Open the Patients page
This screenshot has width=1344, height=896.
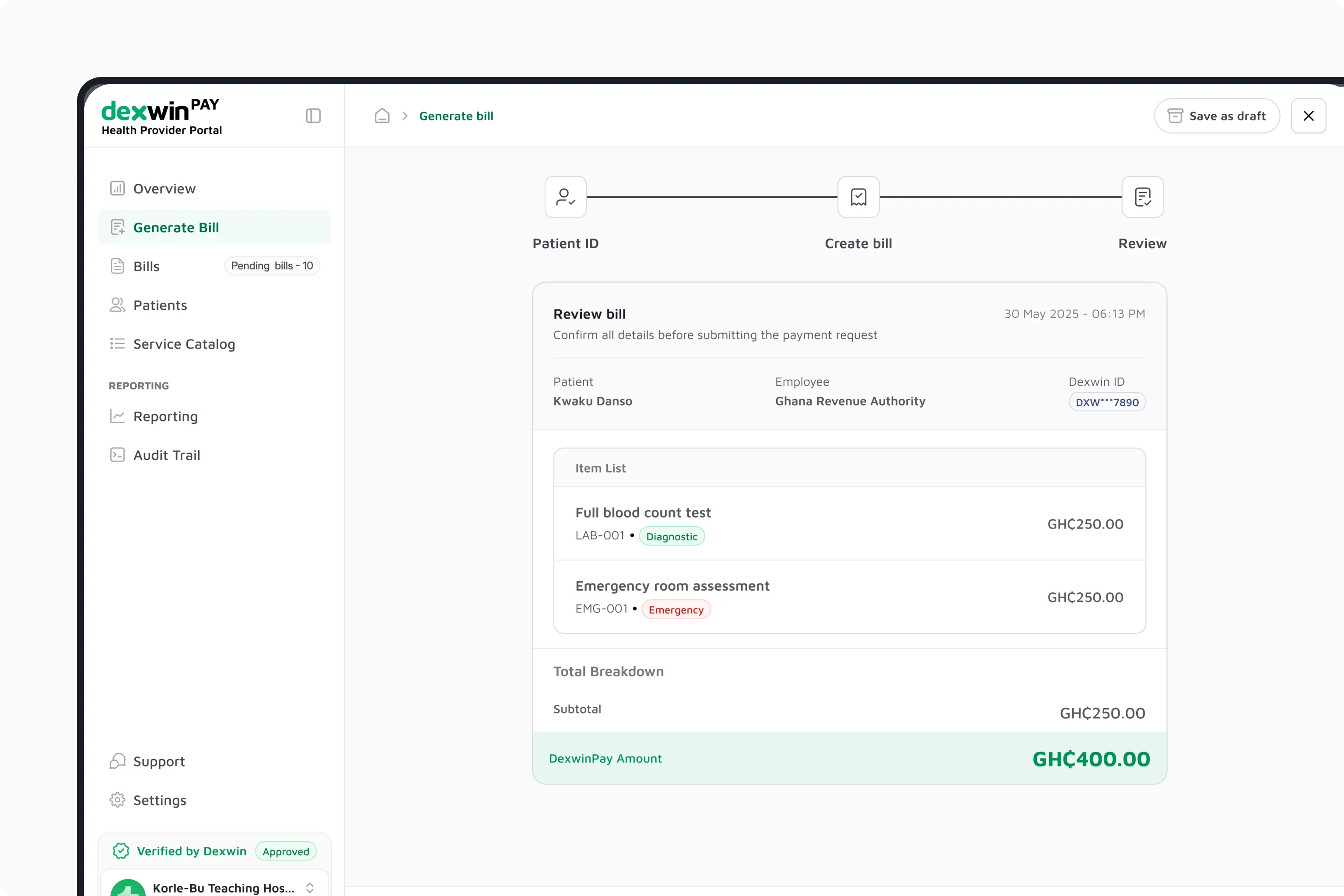click(214, 305)
